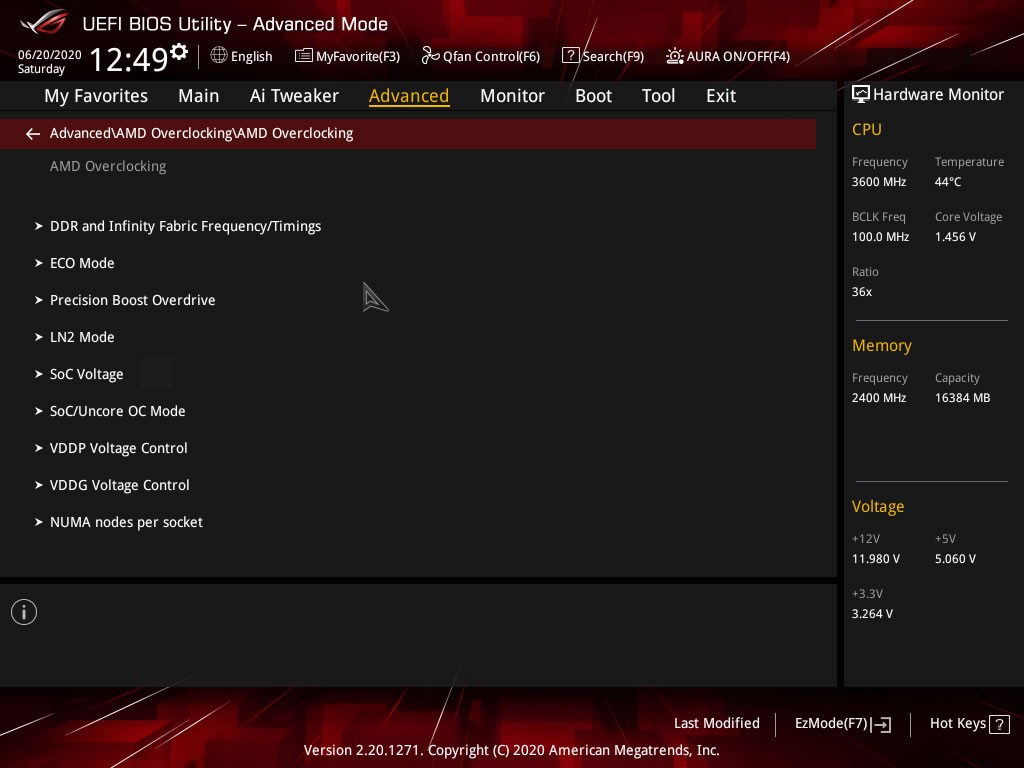This screenshot has width=1024, height=768.
Task: Expand the ECO Mode submenu
Action: click(x=82, y=263)
